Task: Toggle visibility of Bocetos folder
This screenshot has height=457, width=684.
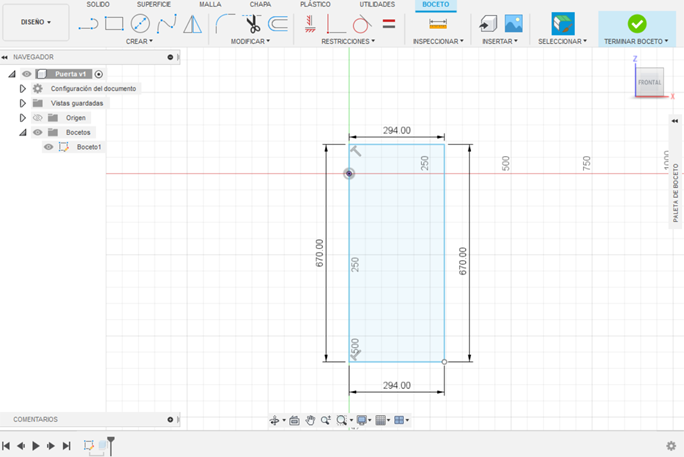Action: click(x=38, y=132)
